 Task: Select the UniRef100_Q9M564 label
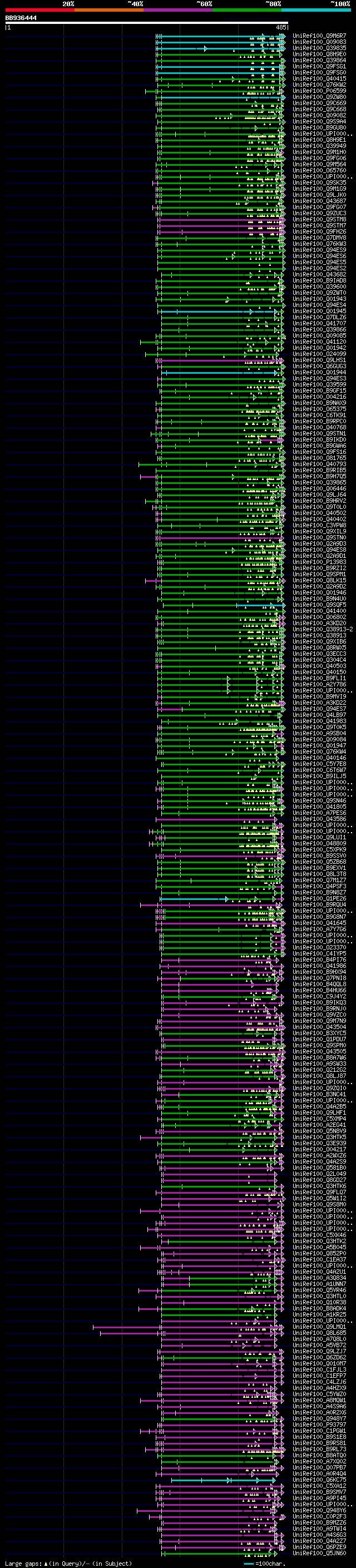coord(319,164)
